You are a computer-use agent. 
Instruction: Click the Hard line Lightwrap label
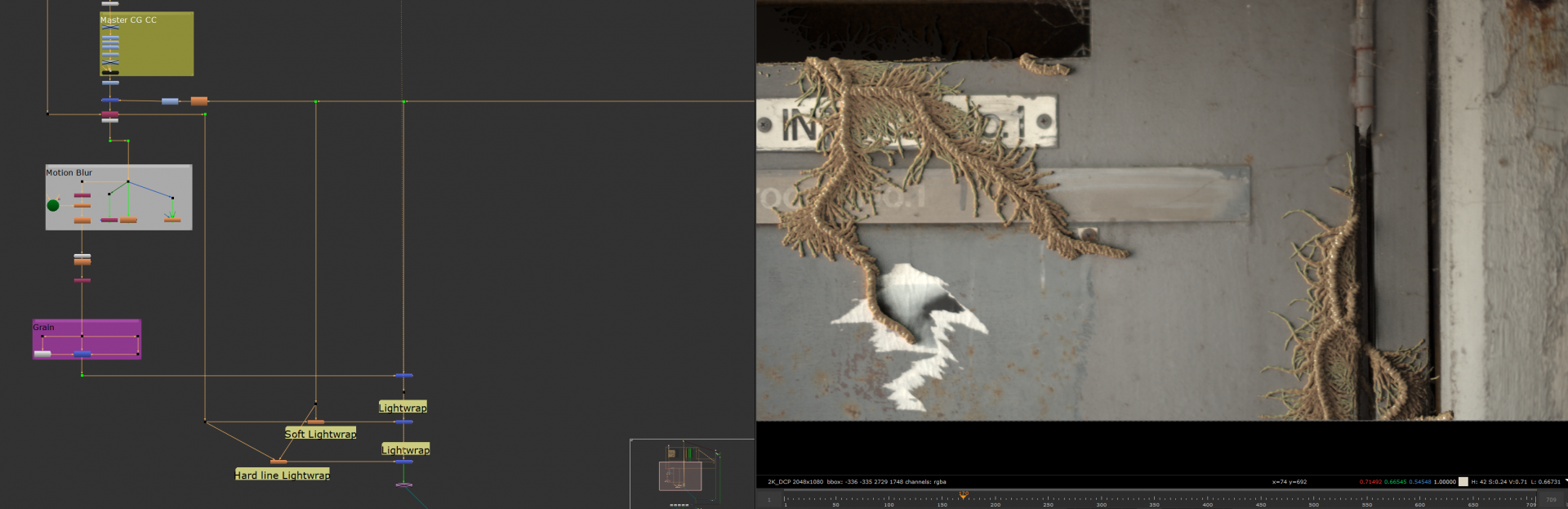click(282, 475)
